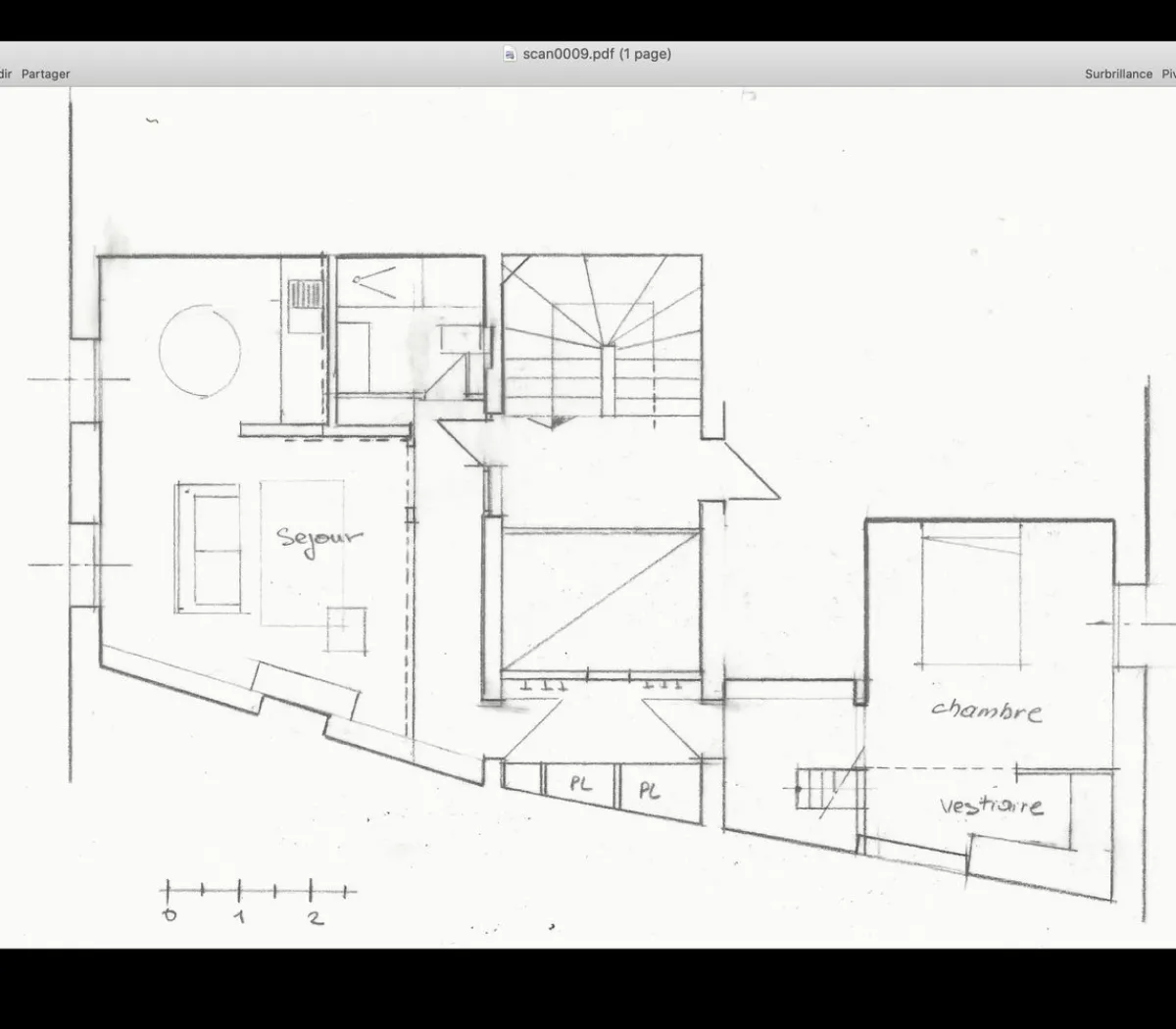Screen dimensions: 1176x1029
Task: Click the bed outline in the chambre
Action: 971,596
